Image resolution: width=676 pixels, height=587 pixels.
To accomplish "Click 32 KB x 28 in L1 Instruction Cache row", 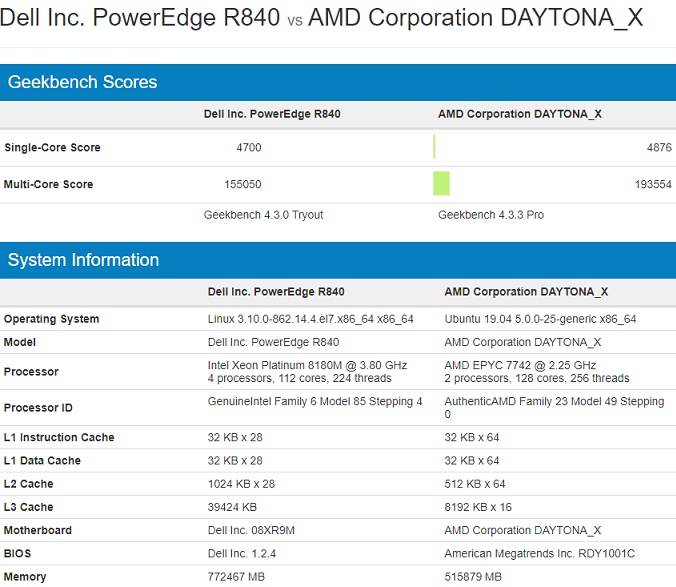I will [x=235, y=437].
